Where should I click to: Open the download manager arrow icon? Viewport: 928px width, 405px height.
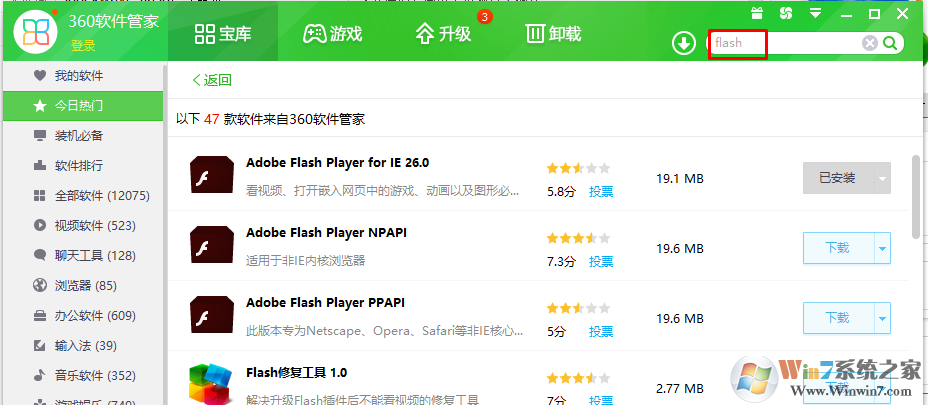click(x=684, y=43)
